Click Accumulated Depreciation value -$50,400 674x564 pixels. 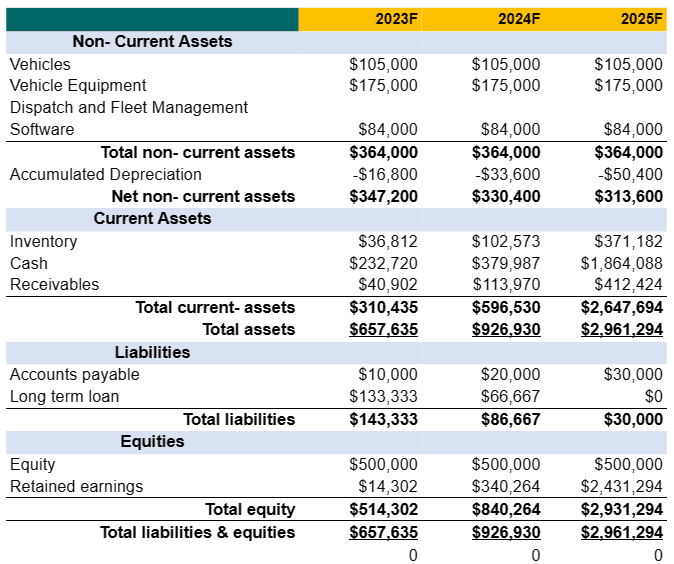click(630, 175)
